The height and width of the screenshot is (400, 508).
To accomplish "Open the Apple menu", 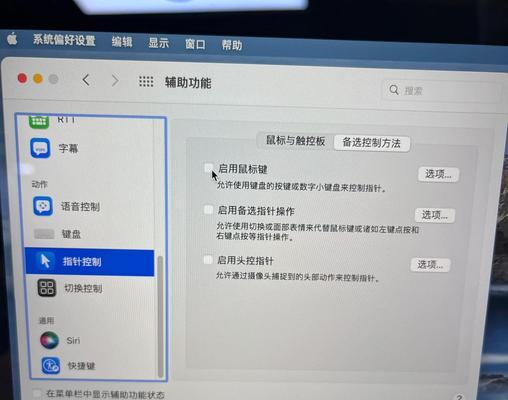I will point(12,39).
